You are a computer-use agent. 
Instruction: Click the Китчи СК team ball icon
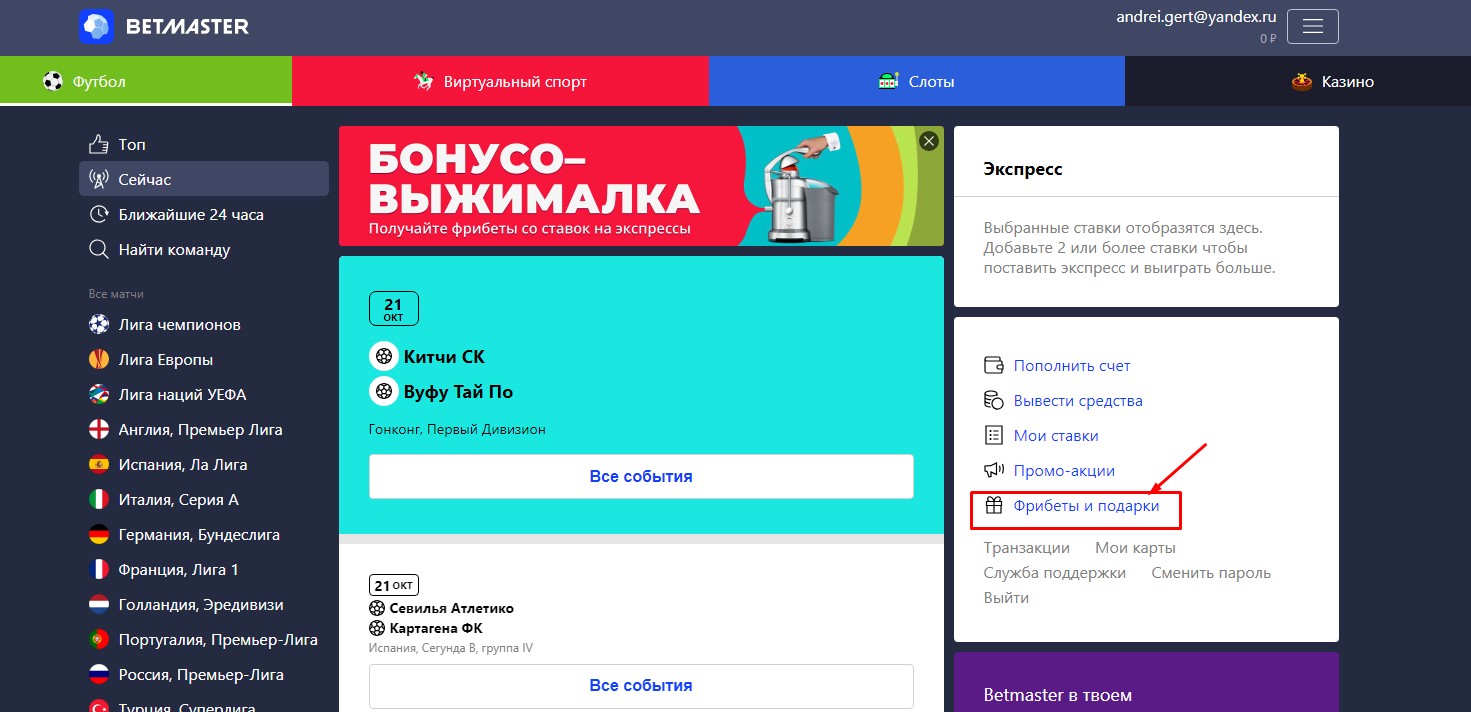coord(383,356)
